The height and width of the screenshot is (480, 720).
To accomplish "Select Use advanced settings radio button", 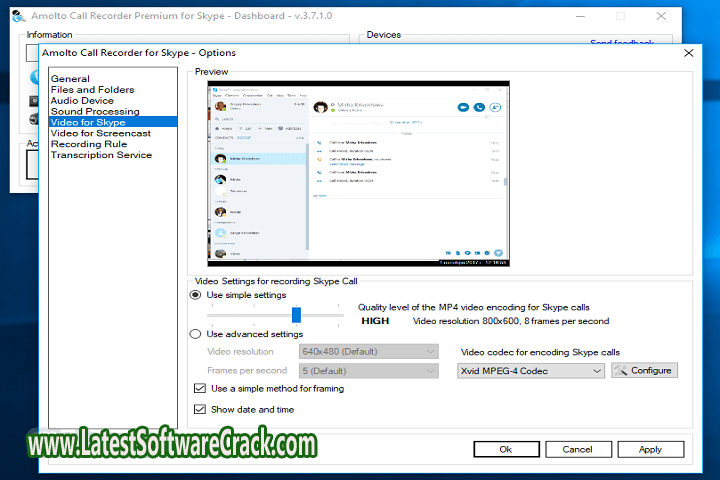I will click(x=196, y=334).
